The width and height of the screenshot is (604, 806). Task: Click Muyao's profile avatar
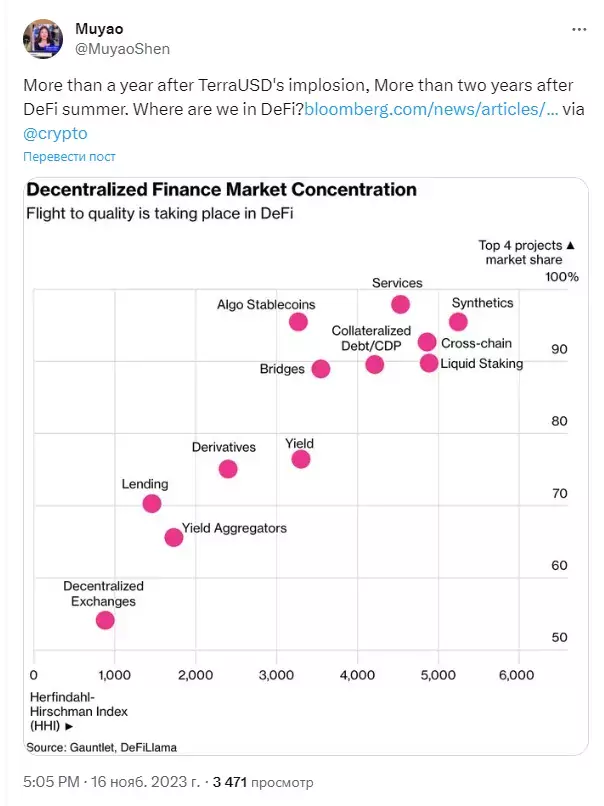tap(43, 39)
